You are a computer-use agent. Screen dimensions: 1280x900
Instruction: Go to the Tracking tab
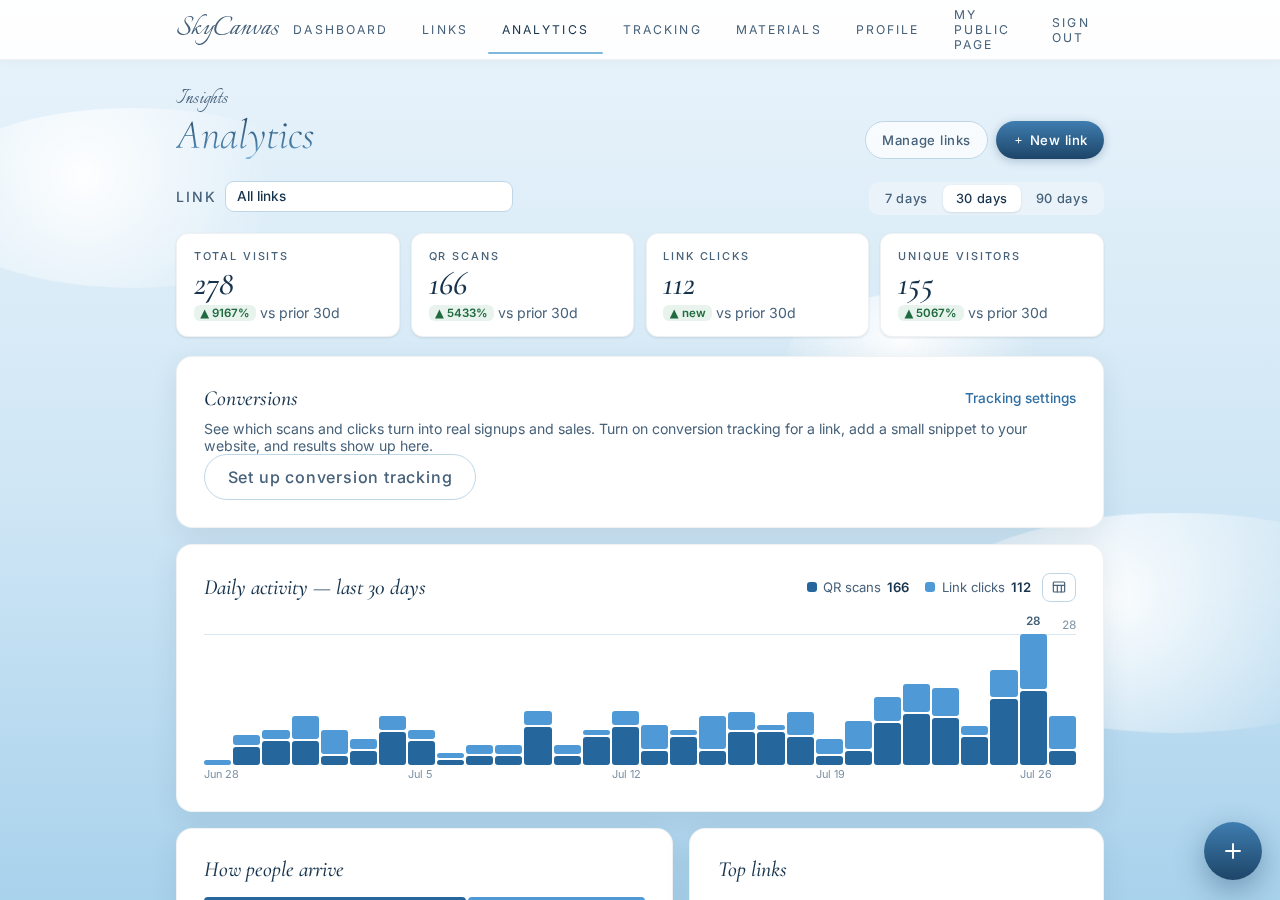662,30
